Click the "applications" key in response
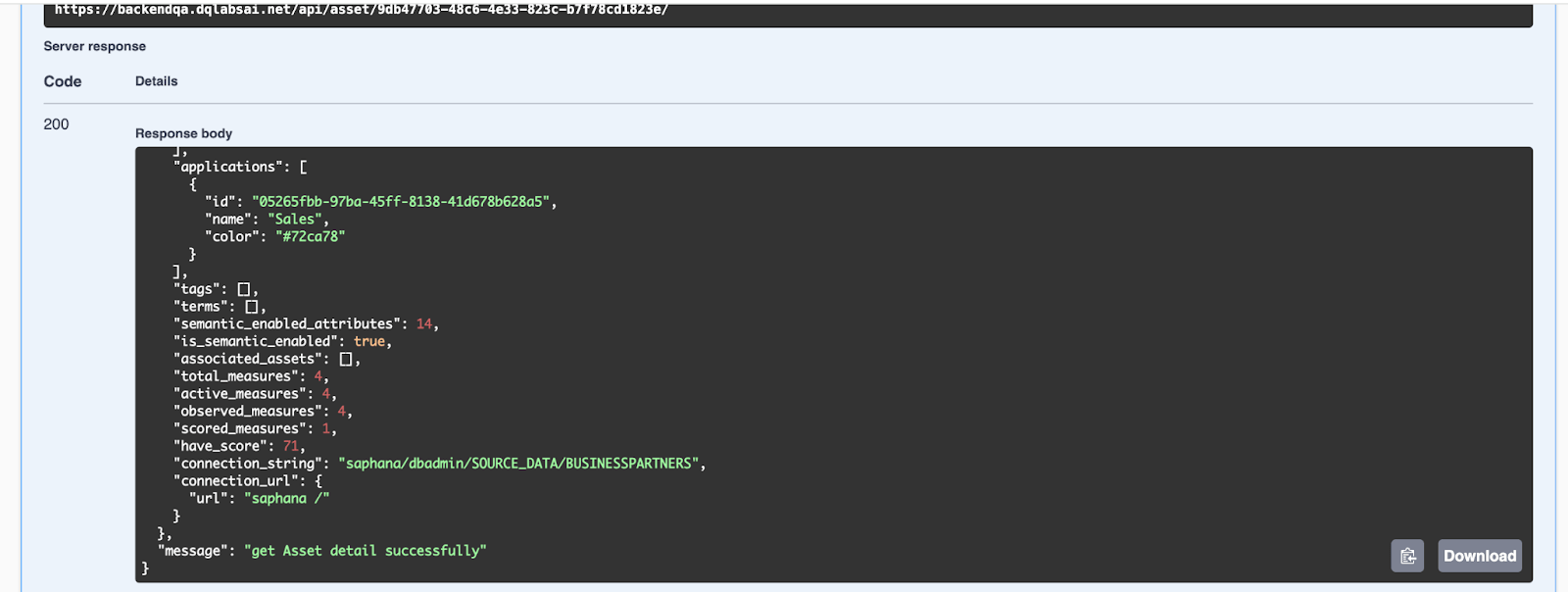Image resolution: width=1568 pixels, height=592 pixels. (229, 168)
